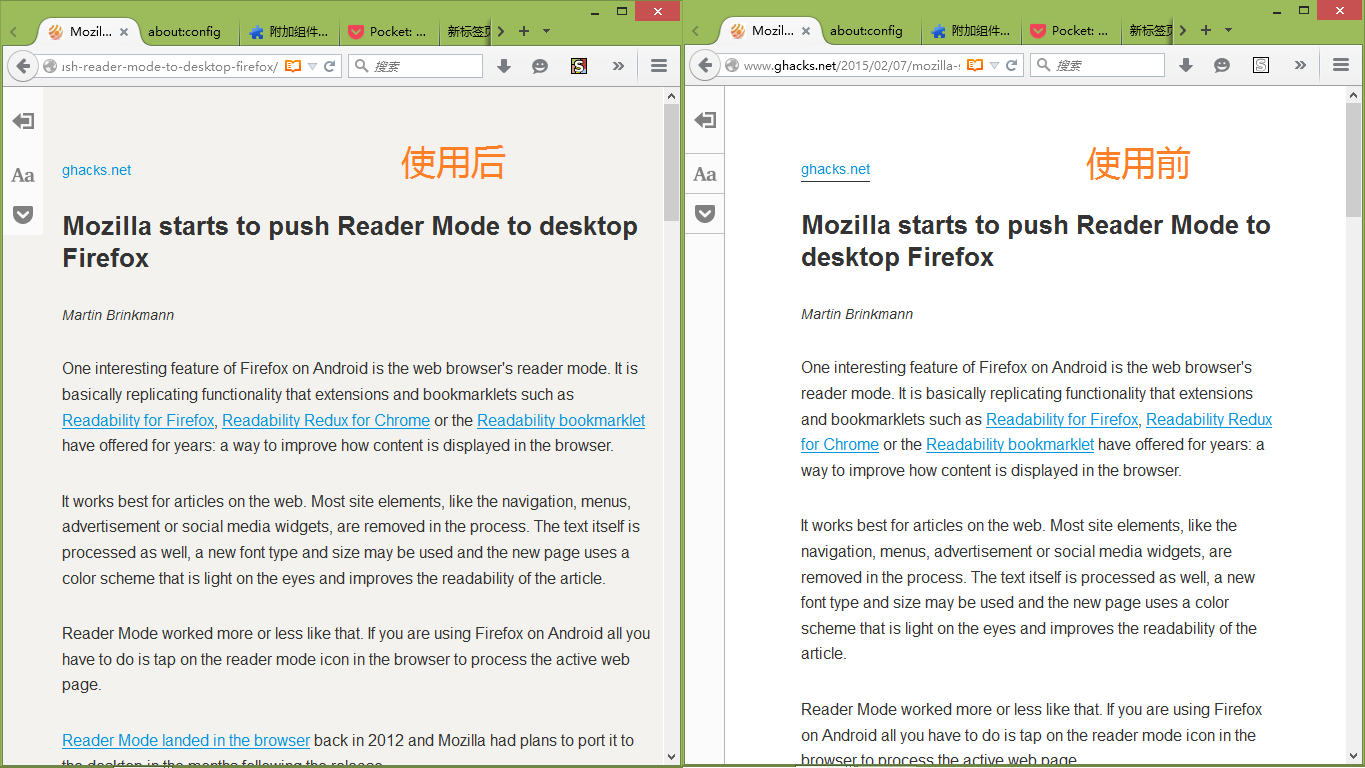Viewport: 1365px width, 768px height.
Task: Click the smiley chat icon in the left toolbar
Action: [x=540, y=66]
